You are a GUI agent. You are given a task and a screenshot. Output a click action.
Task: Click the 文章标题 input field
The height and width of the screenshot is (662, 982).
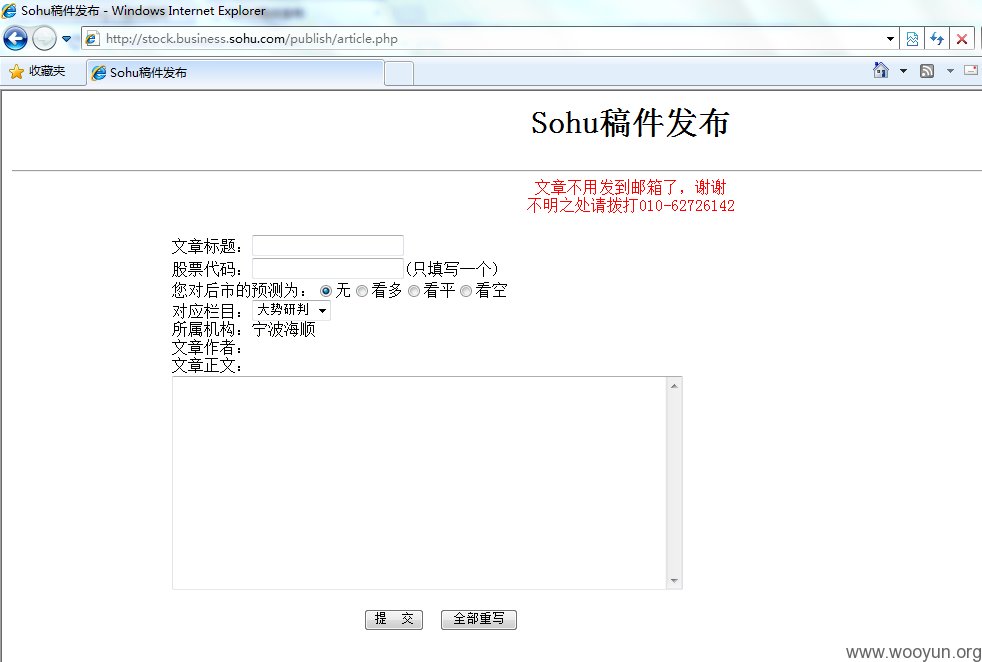point(328,246)
